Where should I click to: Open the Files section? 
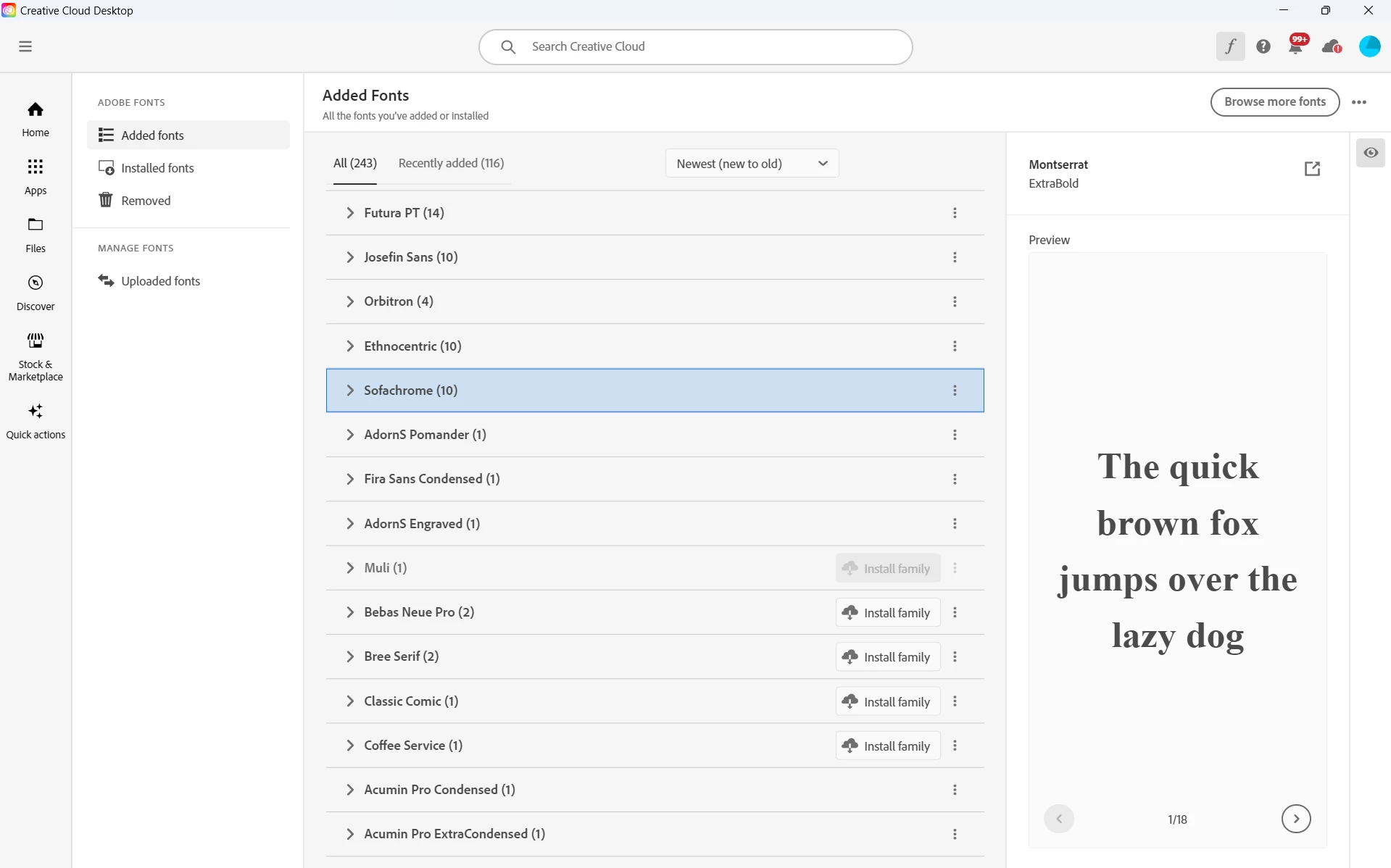(x=36, y=235)
